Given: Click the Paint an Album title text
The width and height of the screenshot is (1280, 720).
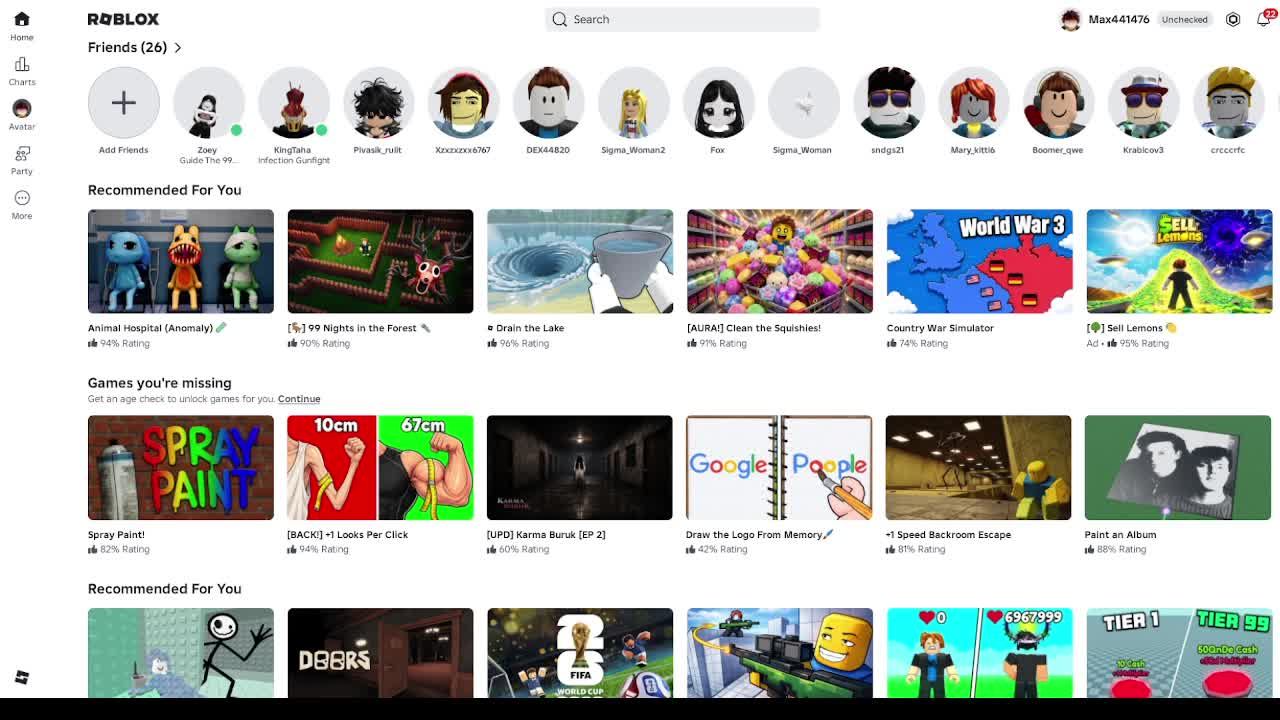Looking at the screenshot, I should point(1120,535).
